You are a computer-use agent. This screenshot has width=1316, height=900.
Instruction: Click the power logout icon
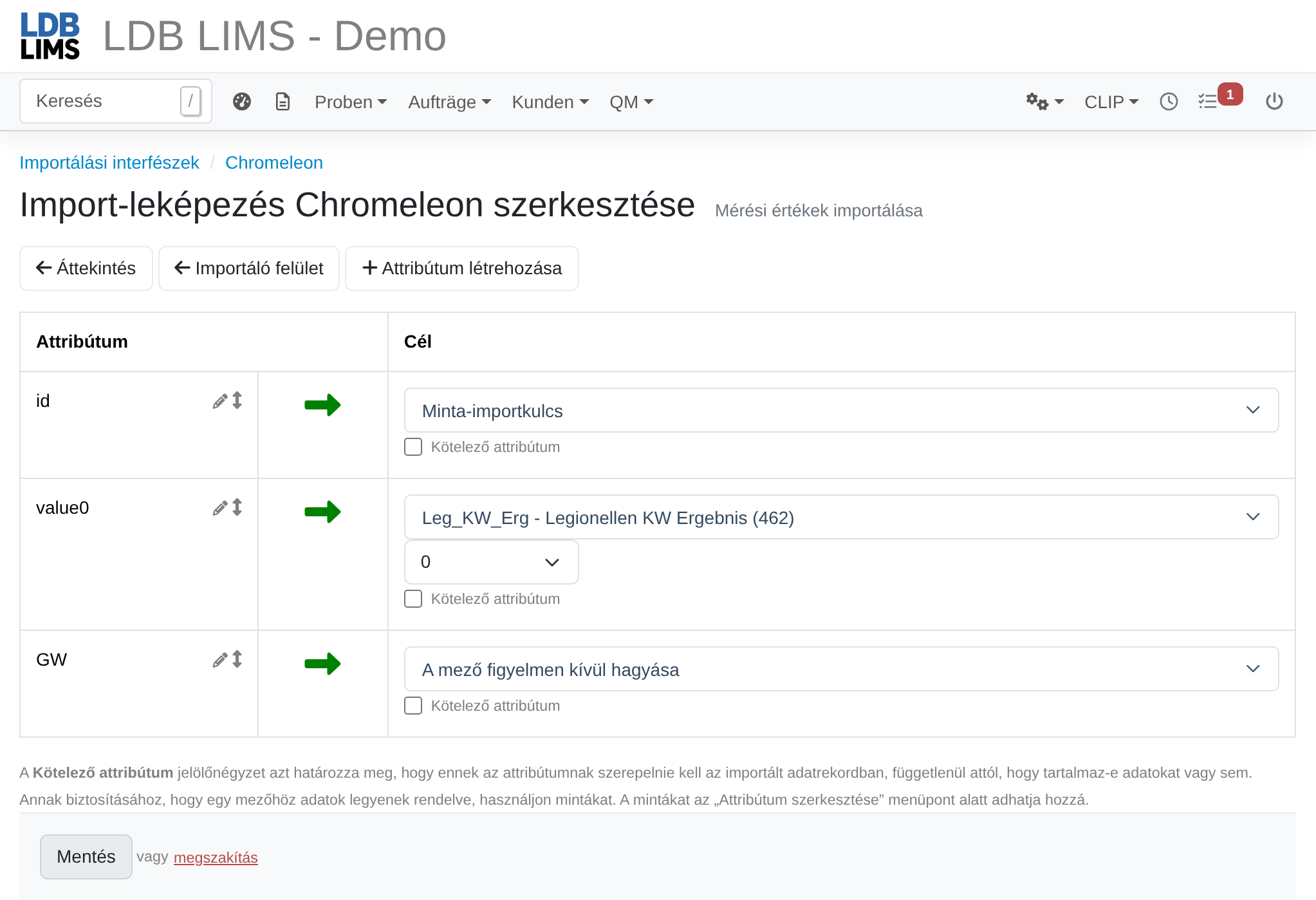click(1274, 102)
